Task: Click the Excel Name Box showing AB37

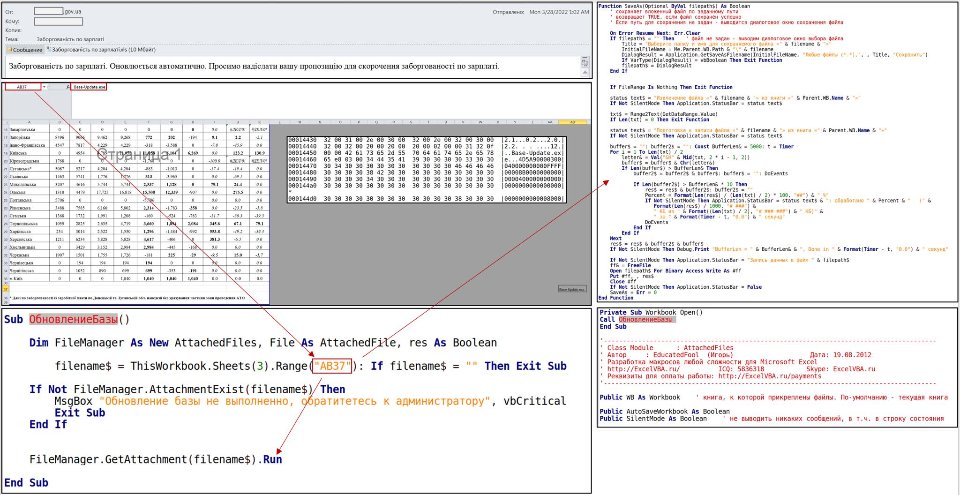Action: [x=23, y=88]
